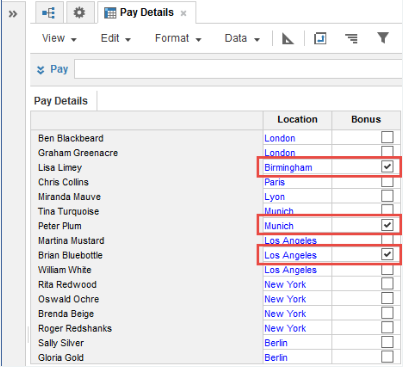Open New York link for Rita Redwood

coord(285,285)
